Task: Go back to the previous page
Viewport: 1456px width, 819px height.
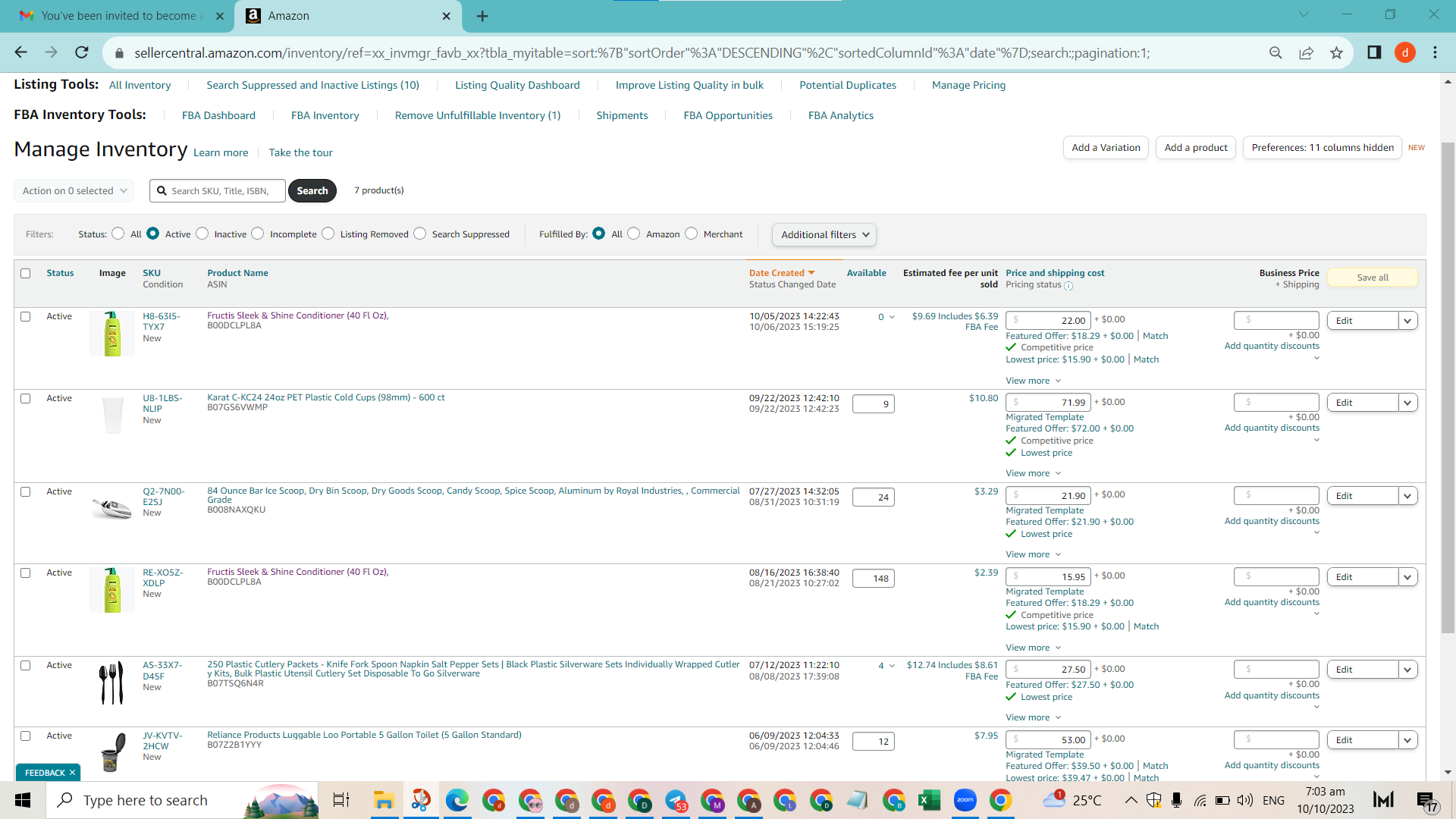Action: point(20,52)
